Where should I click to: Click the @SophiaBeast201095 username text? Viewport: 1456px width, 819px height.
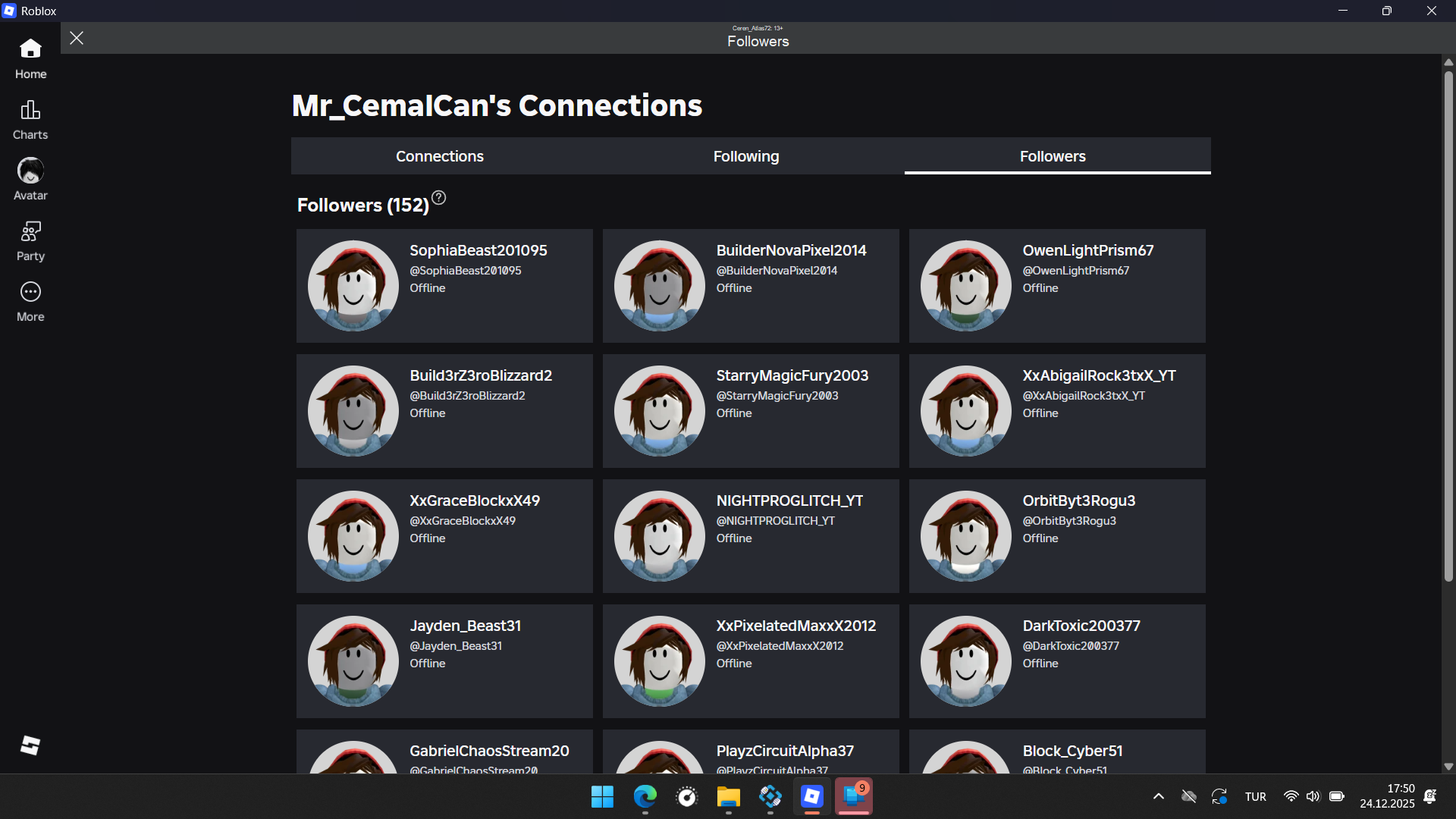coord(466,271)
